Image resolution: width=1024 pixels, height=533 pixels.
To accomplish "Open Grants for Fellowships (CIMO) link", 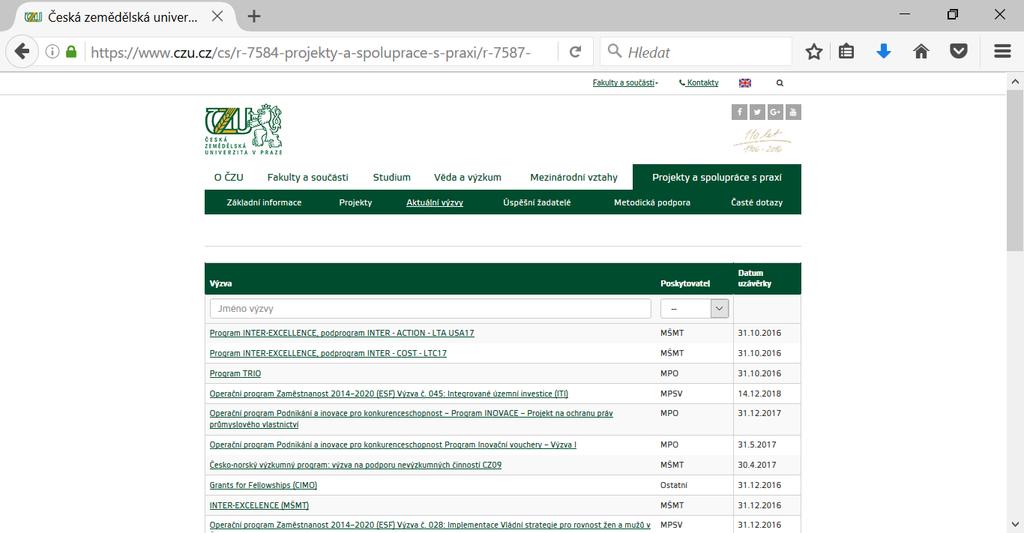I will pos(263,485).
